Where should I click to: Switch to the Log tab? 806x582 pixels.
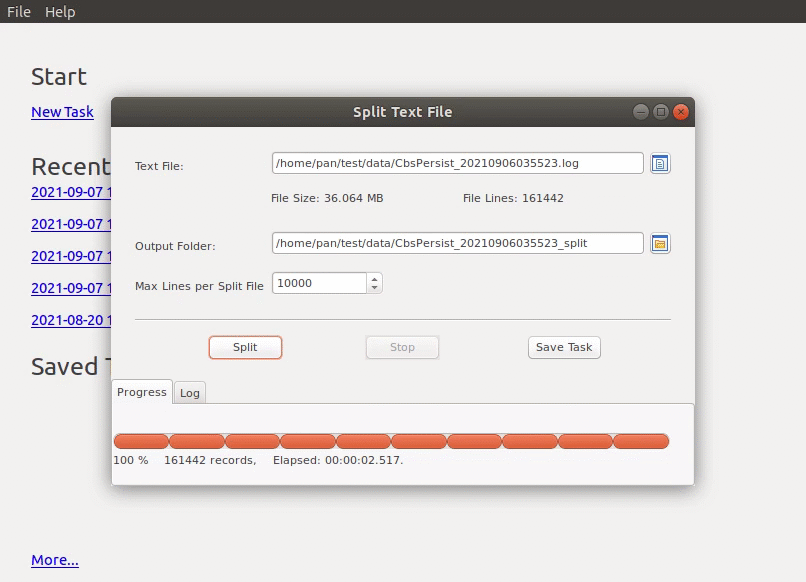[190, 393]
